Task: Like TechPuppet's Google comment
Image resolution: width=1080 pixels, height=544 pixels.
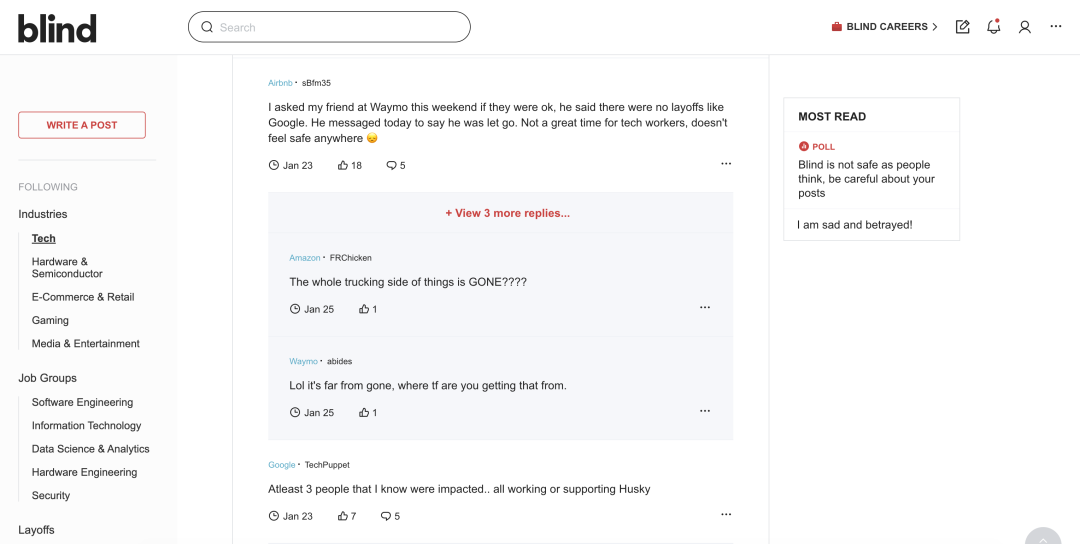Action: [x=343, y=516]
